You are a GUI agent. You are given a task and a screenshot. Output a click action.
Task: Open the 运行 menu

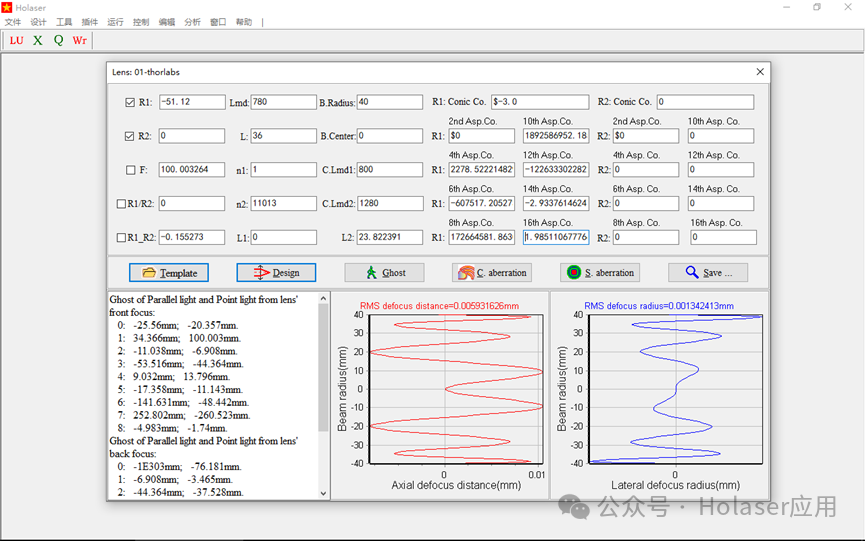point(115,22)
